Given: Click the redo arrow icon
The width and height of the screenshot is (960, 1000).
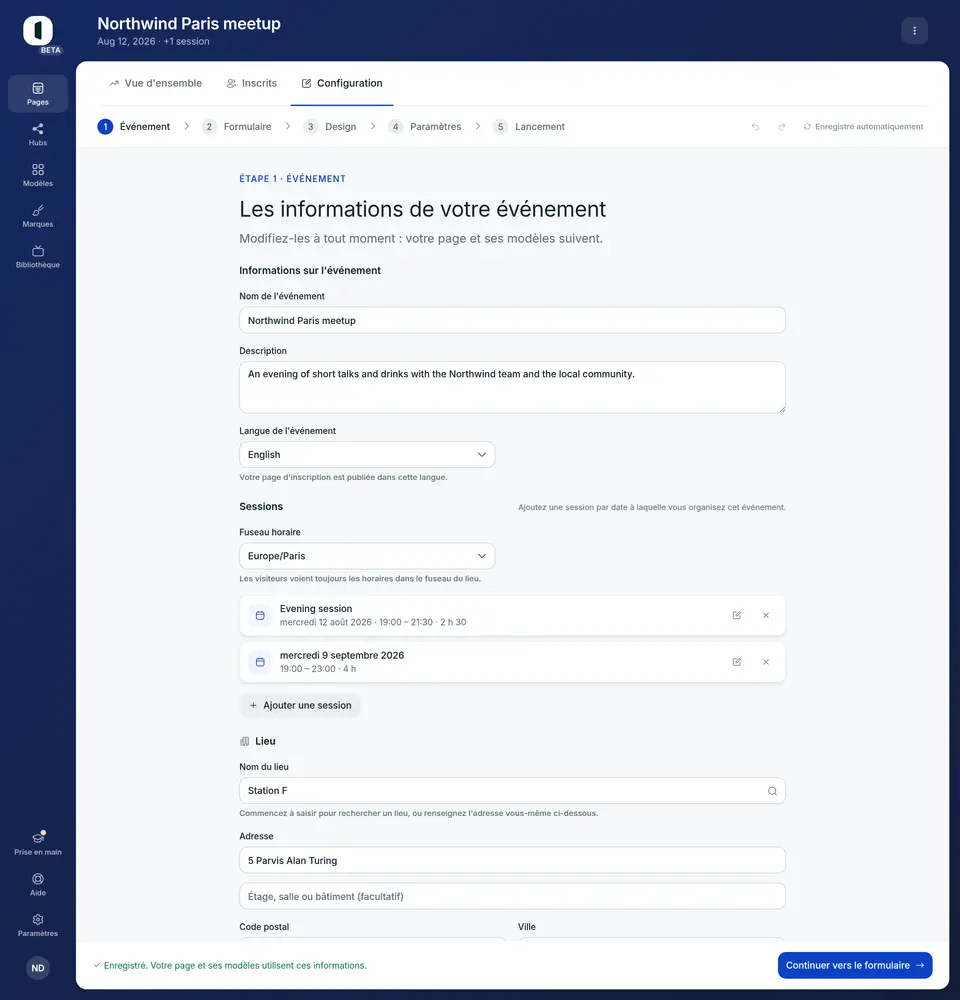Looking at the screenshot, I should pos(781,127).
